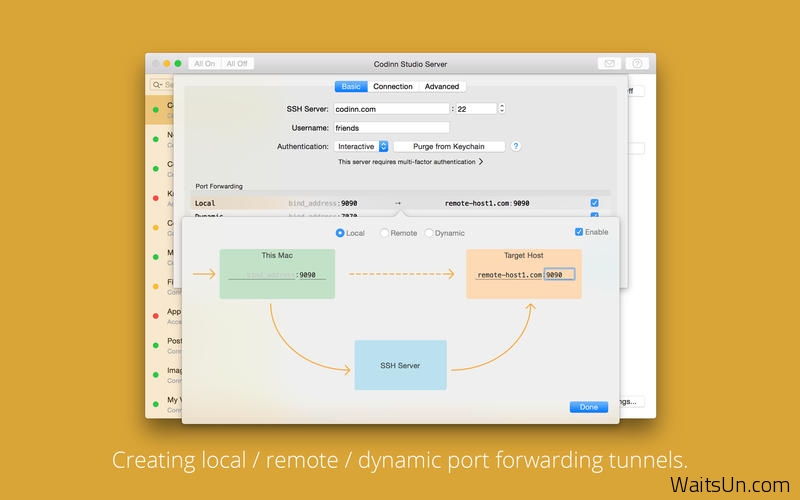This screenshot has width=800, height=500.
Task: Click the Username field showing friends
Action: pos(391,128)
